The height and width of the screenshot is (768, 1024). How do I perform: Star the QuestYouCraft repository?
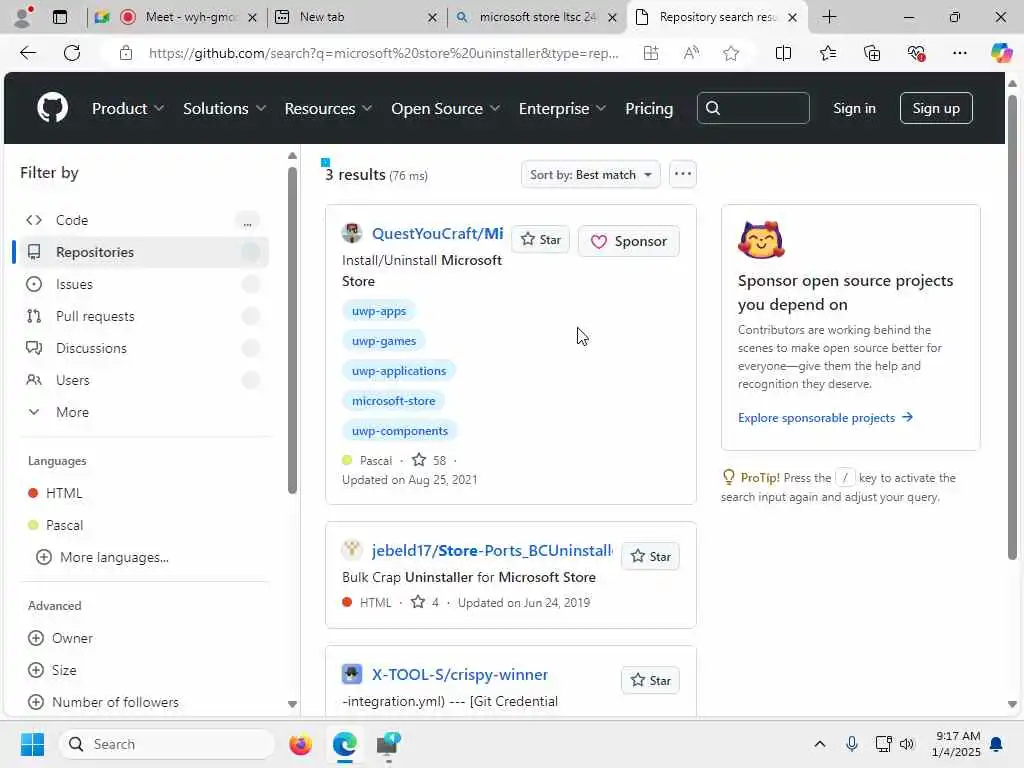click(x=541, y=240)
